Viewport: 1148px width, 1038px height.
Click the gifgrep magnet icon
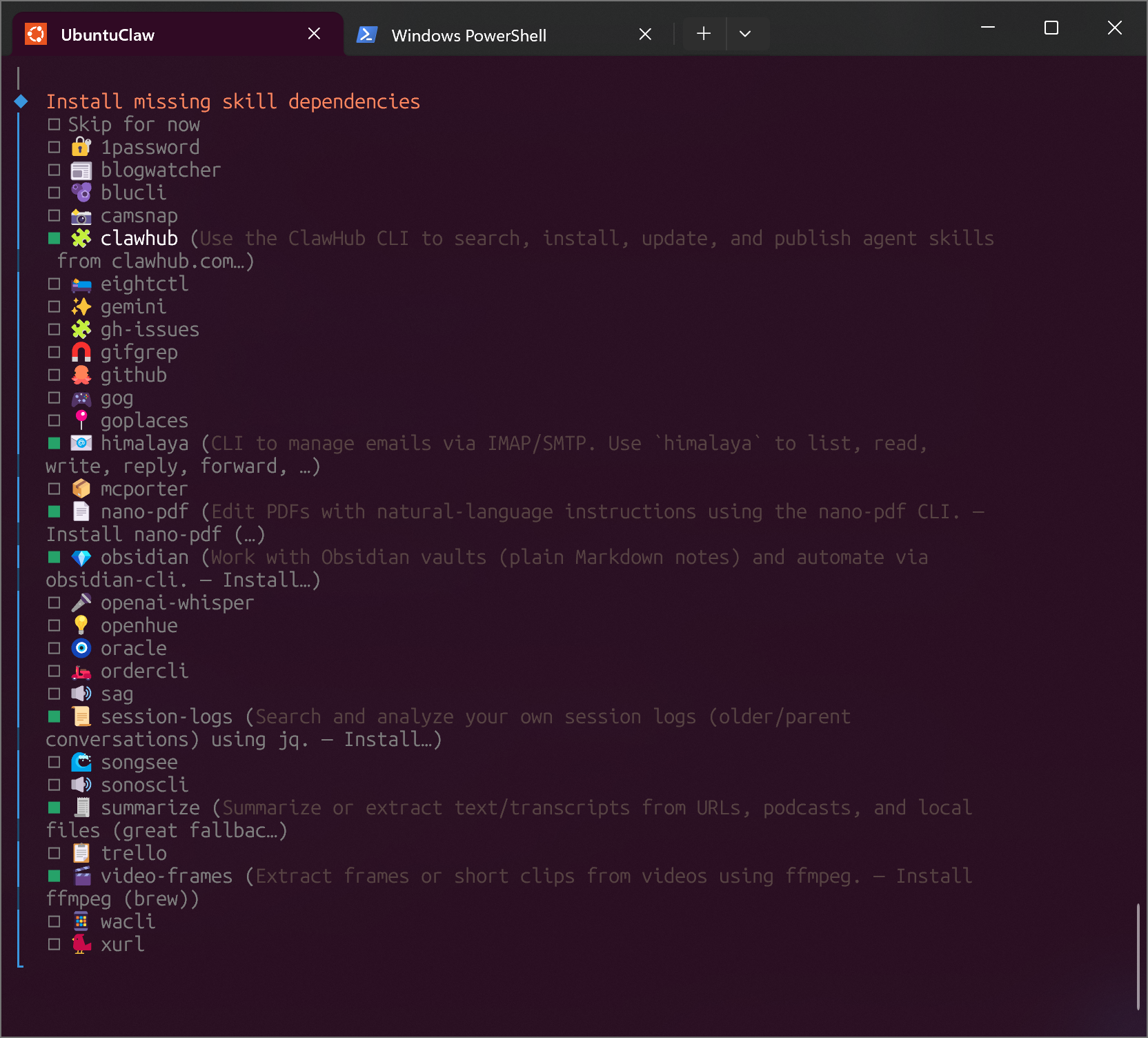[81, 352]
